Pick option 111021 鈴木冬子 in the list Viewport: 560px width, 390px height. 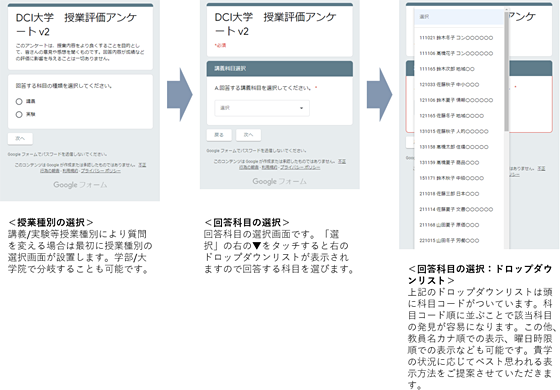(x=459, y=38)
